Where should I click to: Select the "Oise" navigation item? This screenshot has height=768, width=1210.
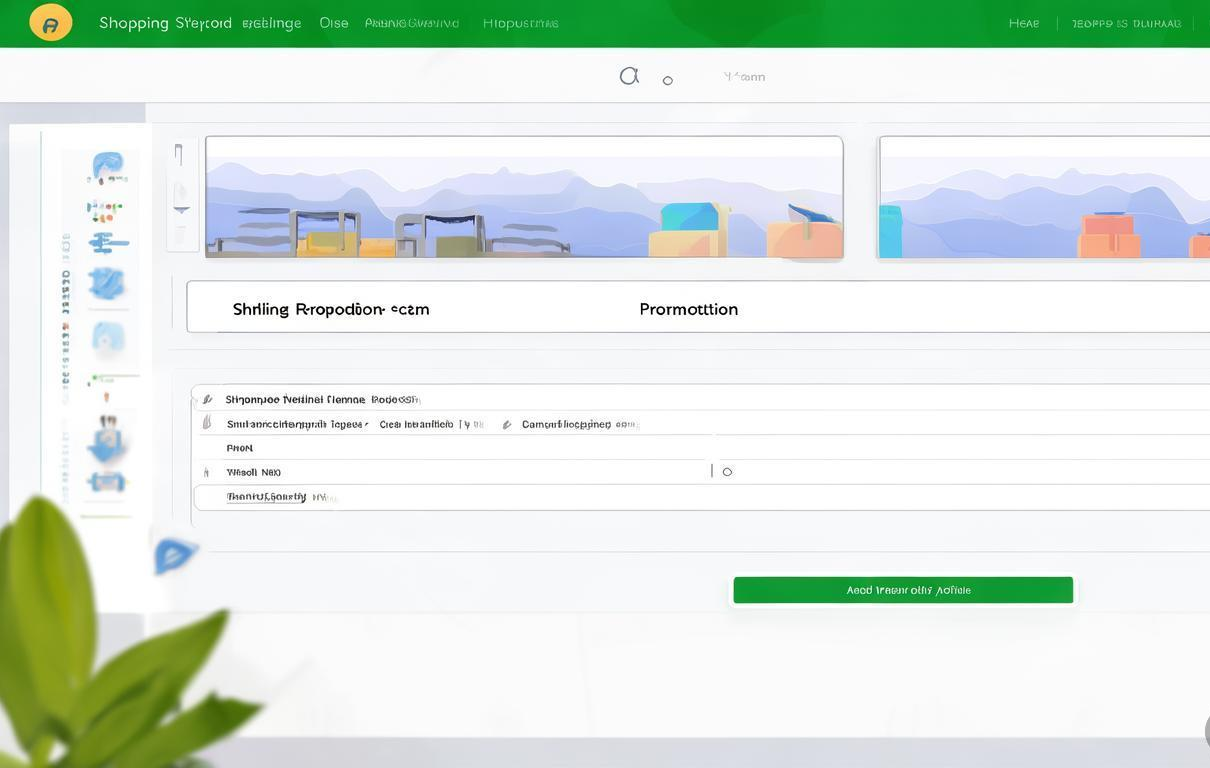pyautogui.click(x=334, y=22)
